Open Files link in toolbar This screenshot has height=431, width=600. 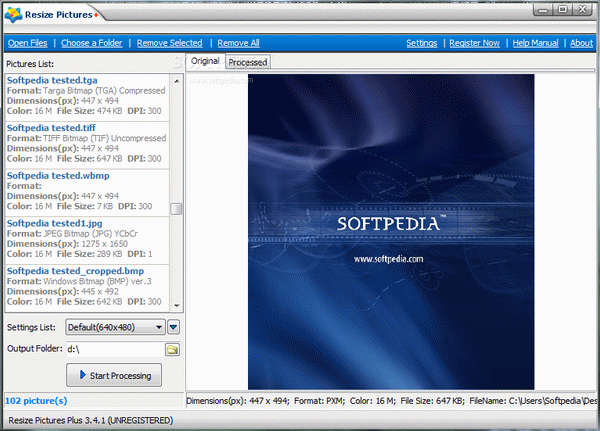tap(28, 43)
